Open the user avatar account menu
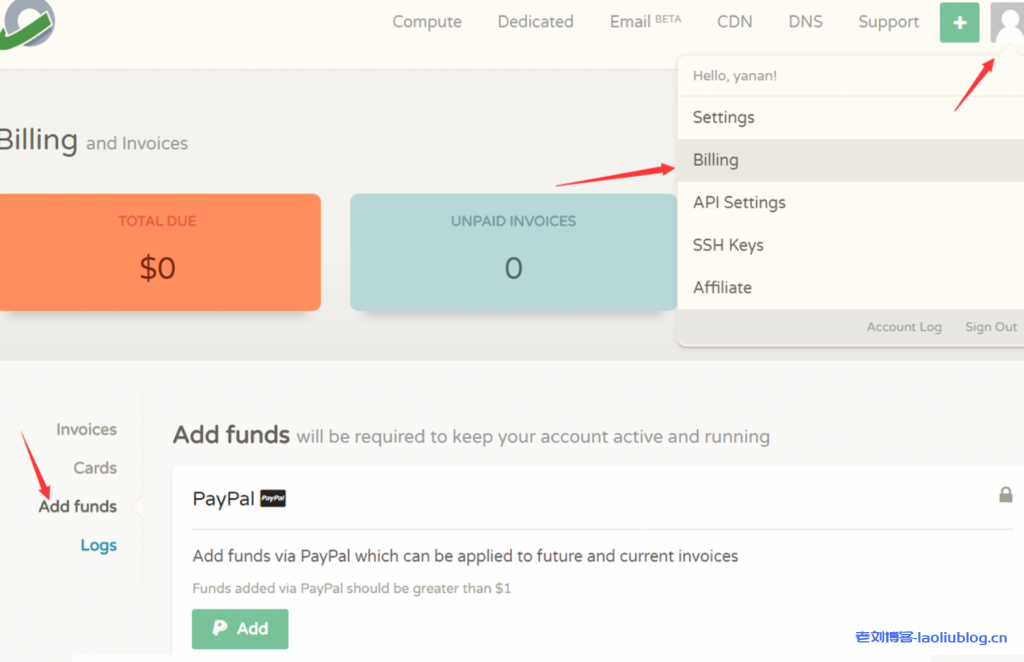The height and width of the screenshot is (662, 1024). 1007,22
